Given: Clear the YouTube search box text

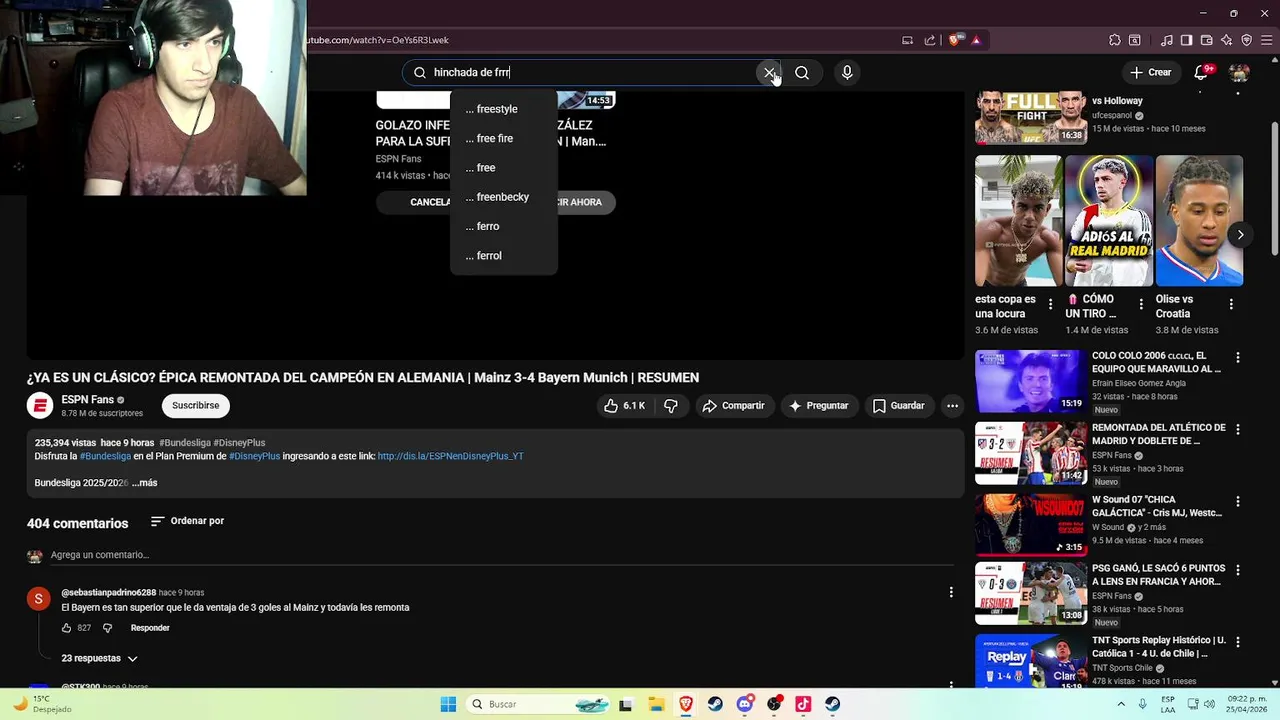Looking at the screenshot, I should coord(769,72).
